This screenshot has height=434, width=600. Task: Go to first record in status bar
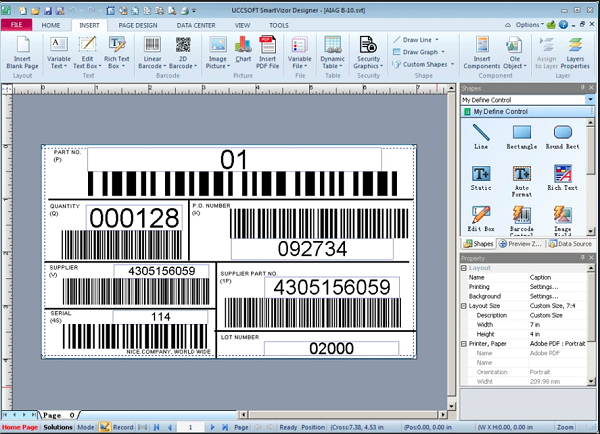157,427
